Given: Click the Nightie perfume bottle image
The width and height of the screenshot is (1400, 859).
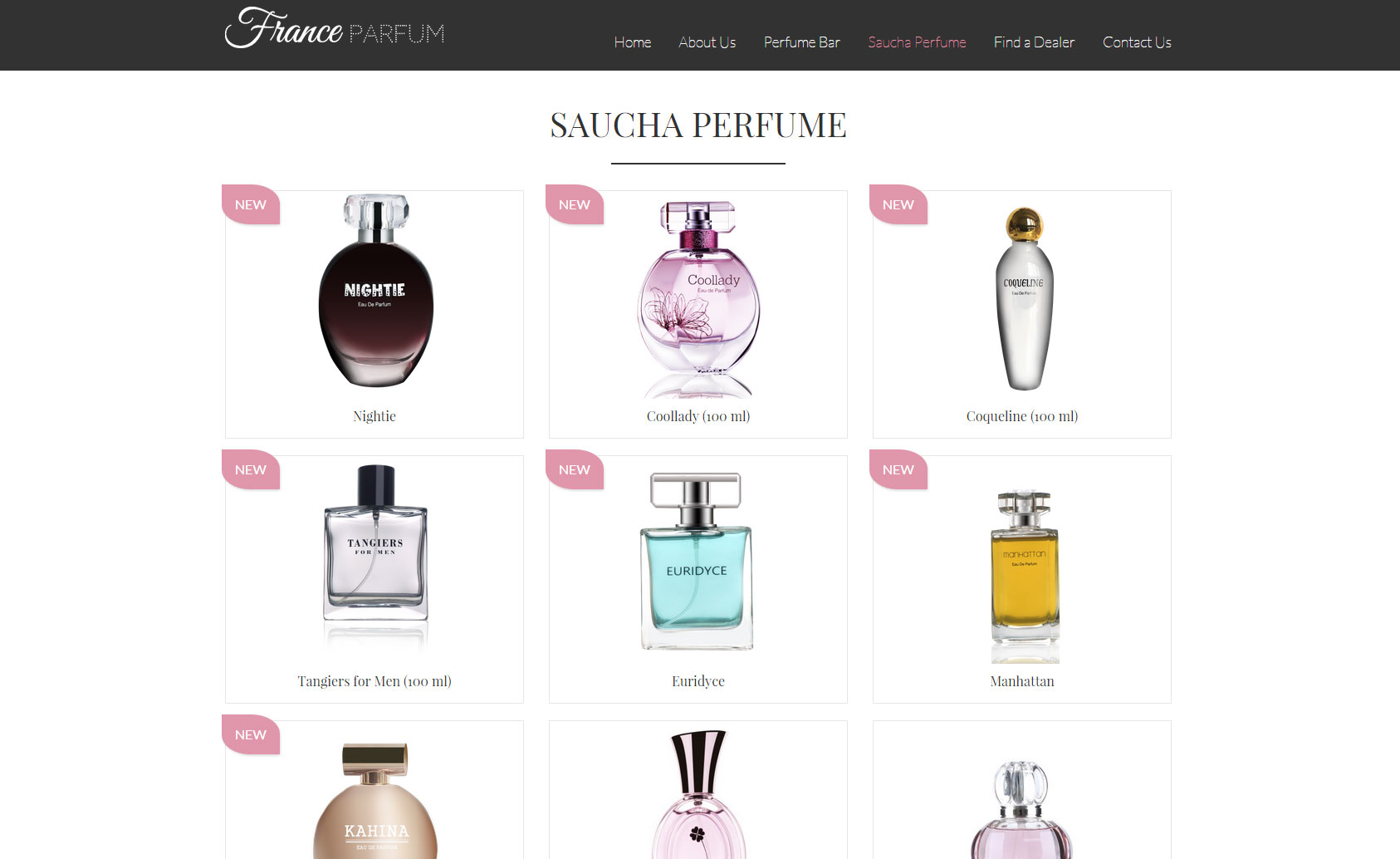Looking at the screenshot, I should pos(375,291).
